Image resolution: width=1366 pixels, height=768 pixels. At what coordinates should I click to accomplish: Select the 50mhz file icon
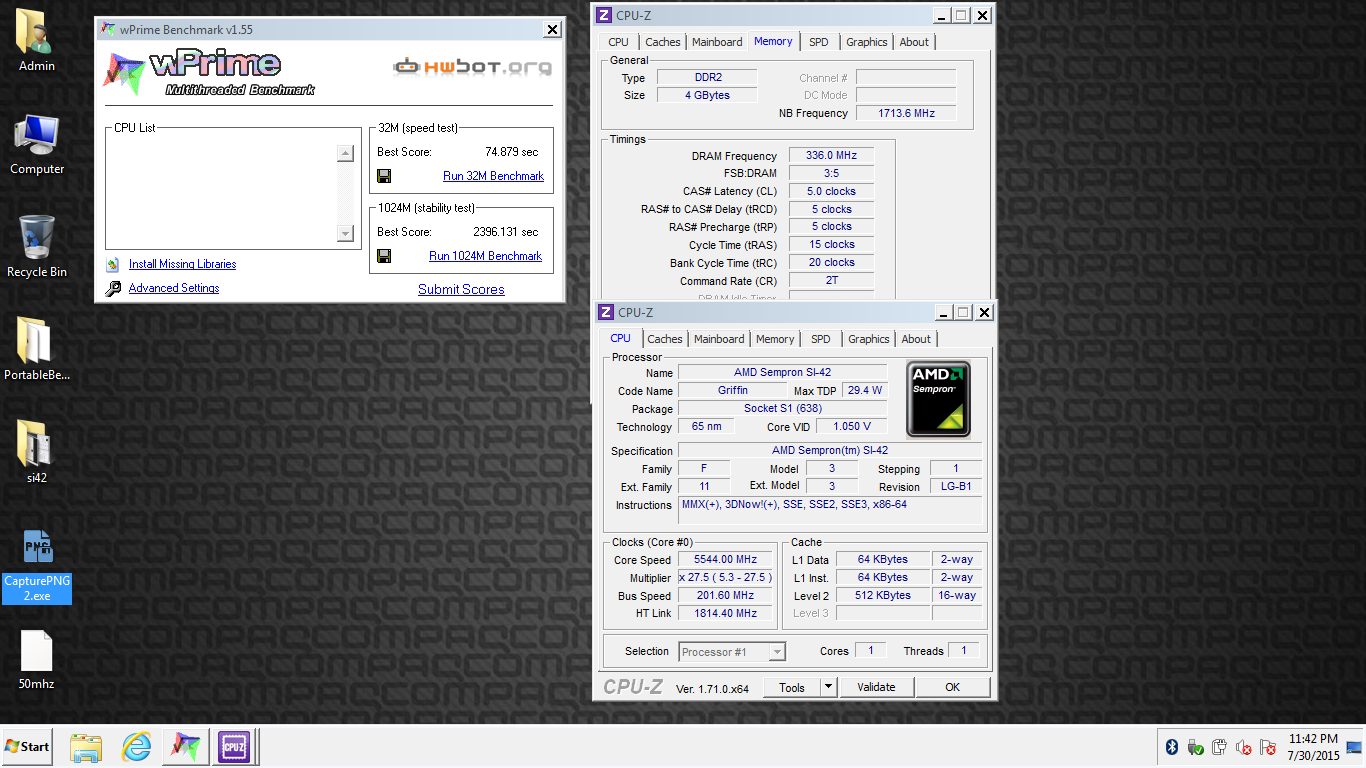(37, 660)
